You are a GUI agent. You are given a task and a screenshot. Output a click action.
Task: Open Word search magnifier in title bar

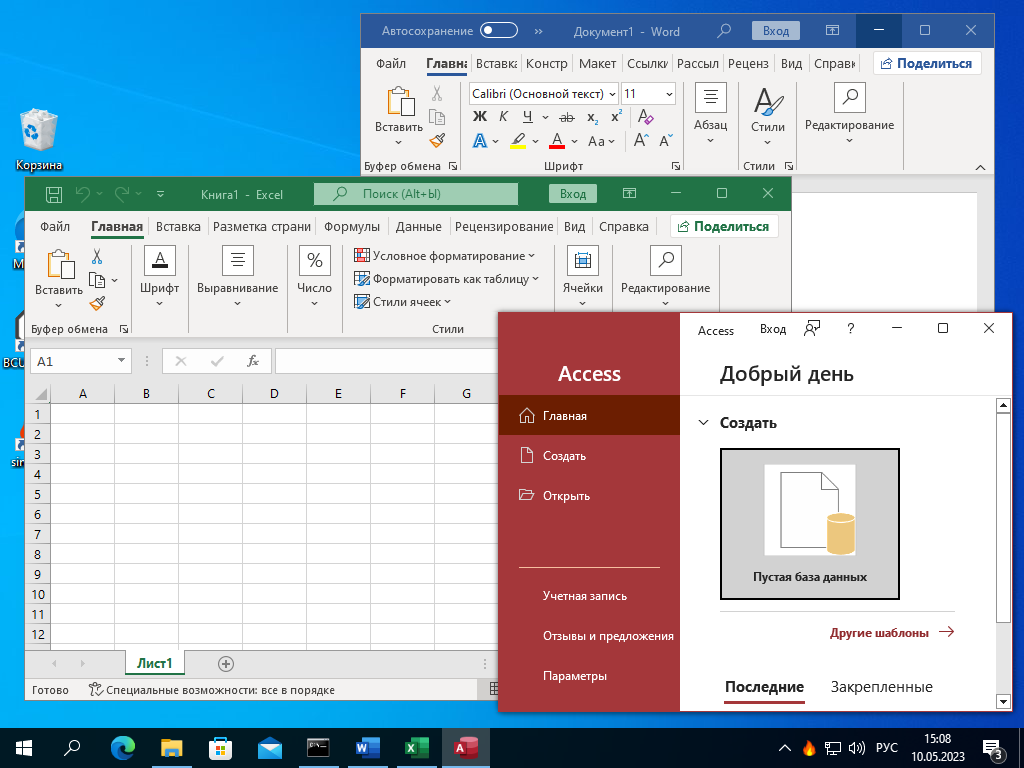724,31
